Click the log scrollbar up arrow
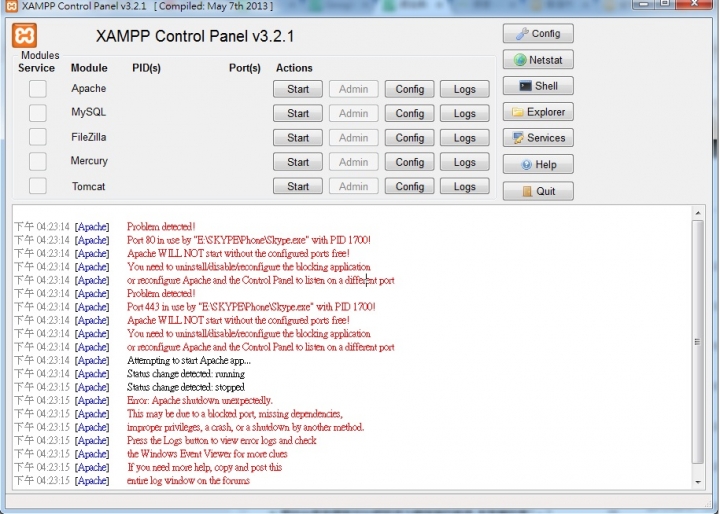 point(698,213)
